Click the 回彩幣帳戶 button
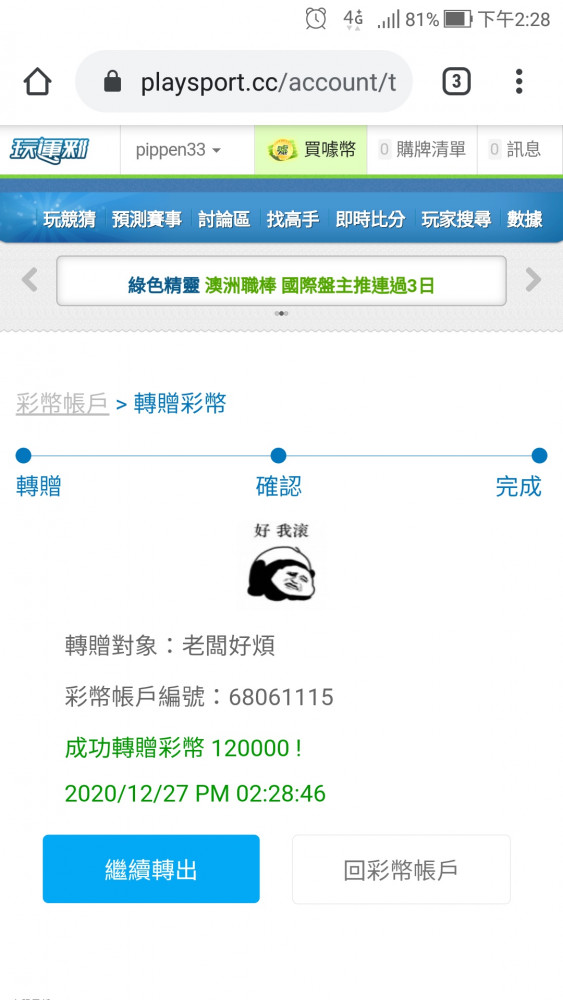The image size is (563, 1000). coord(401,869)
